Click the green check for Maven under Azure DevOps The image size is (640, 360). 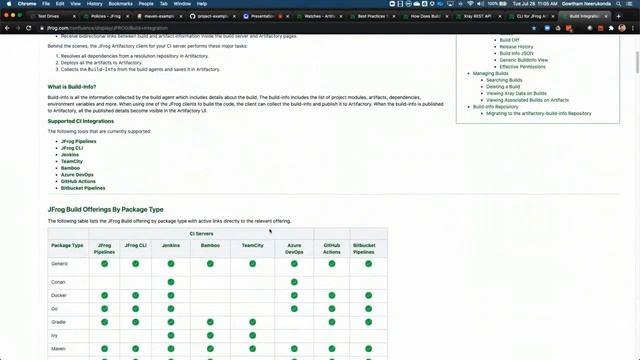click(x=294, y=349)
